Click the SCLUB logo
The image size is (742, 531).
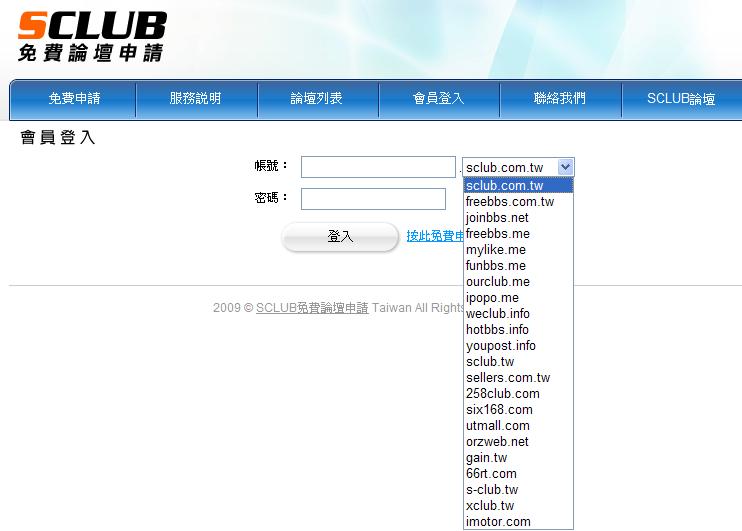(92, 36)
